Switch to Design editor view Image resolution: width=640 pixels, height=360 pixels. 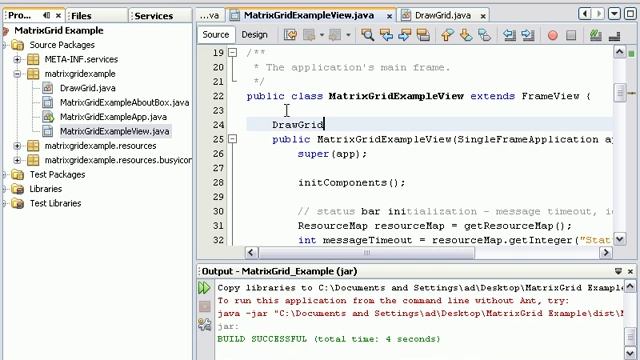click(254, 35)
